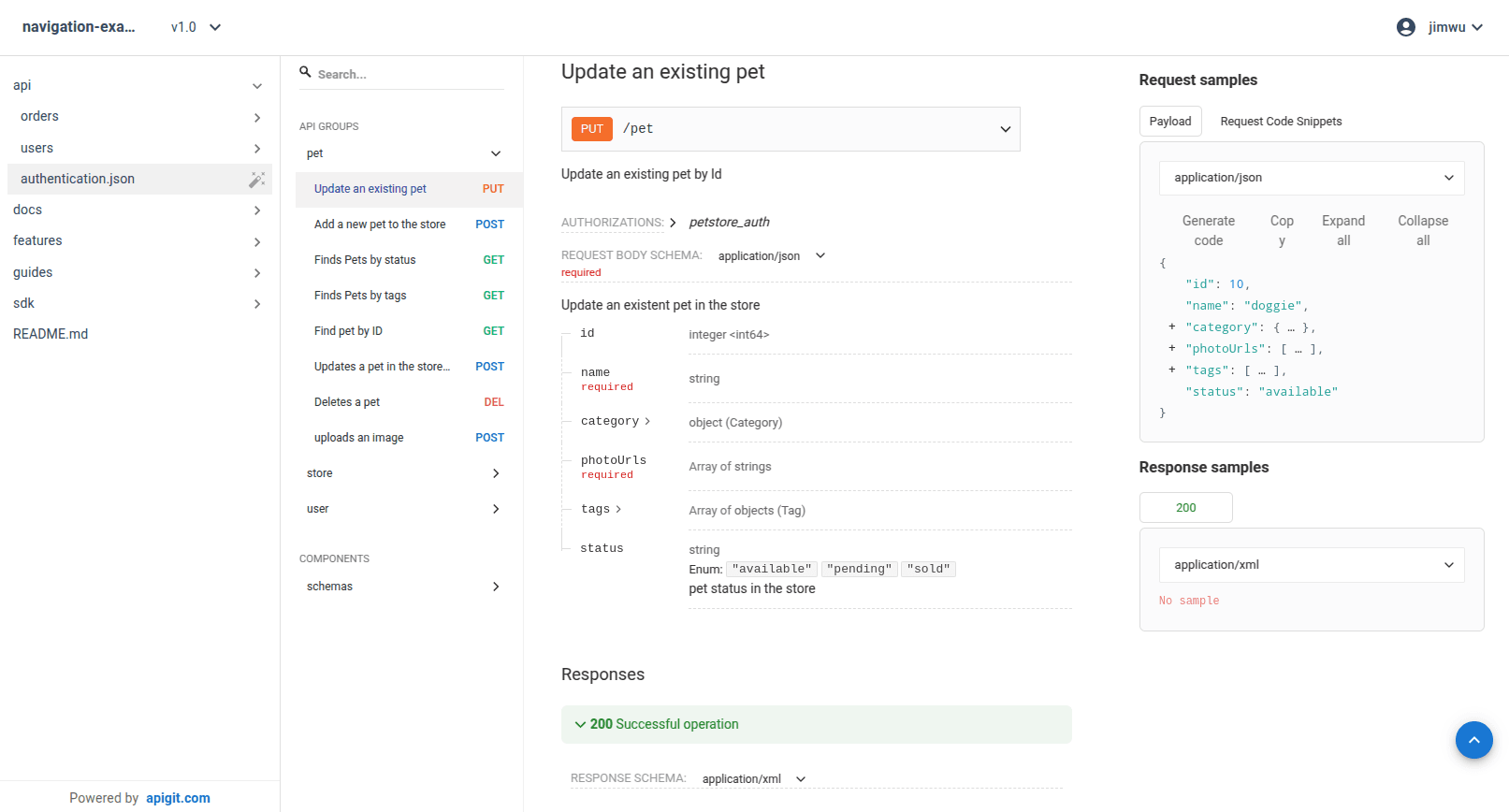This screenshot has height=812, width=1509.
Task: Expand the features folder
Action: point(257,242)
